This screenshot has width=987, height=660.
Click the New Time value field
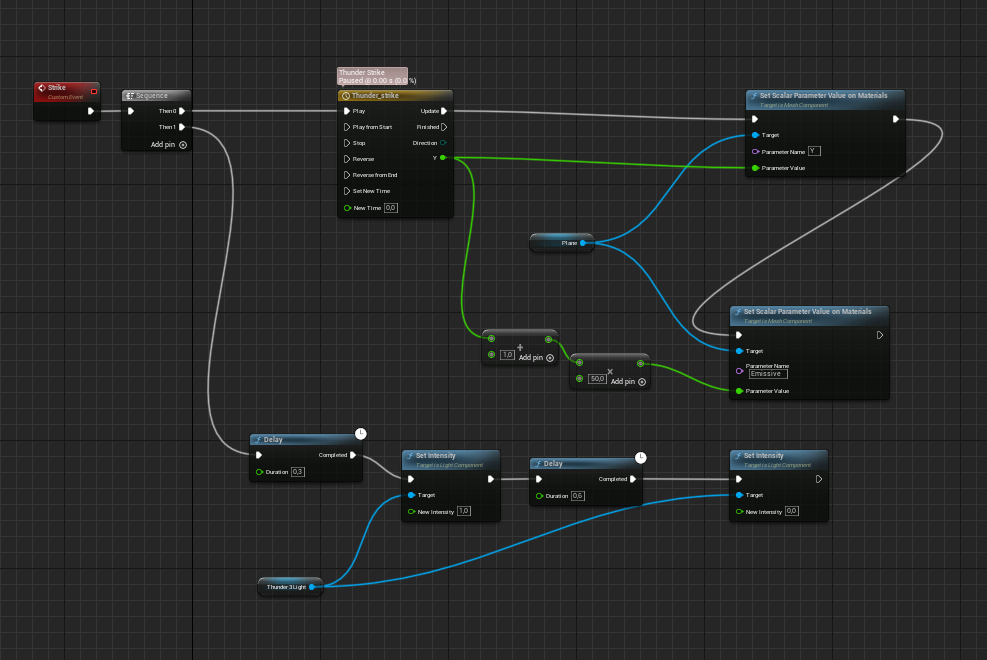[x=391, y=208]
